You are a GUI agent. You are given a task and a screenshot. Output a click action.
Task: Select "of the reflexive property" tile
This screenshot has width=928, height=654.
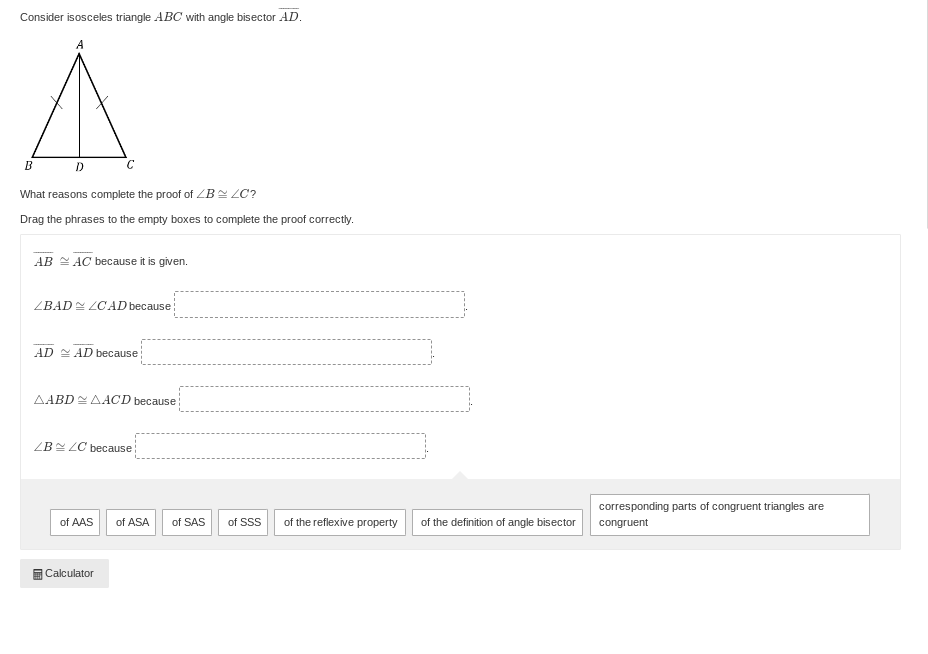point(340,522)
